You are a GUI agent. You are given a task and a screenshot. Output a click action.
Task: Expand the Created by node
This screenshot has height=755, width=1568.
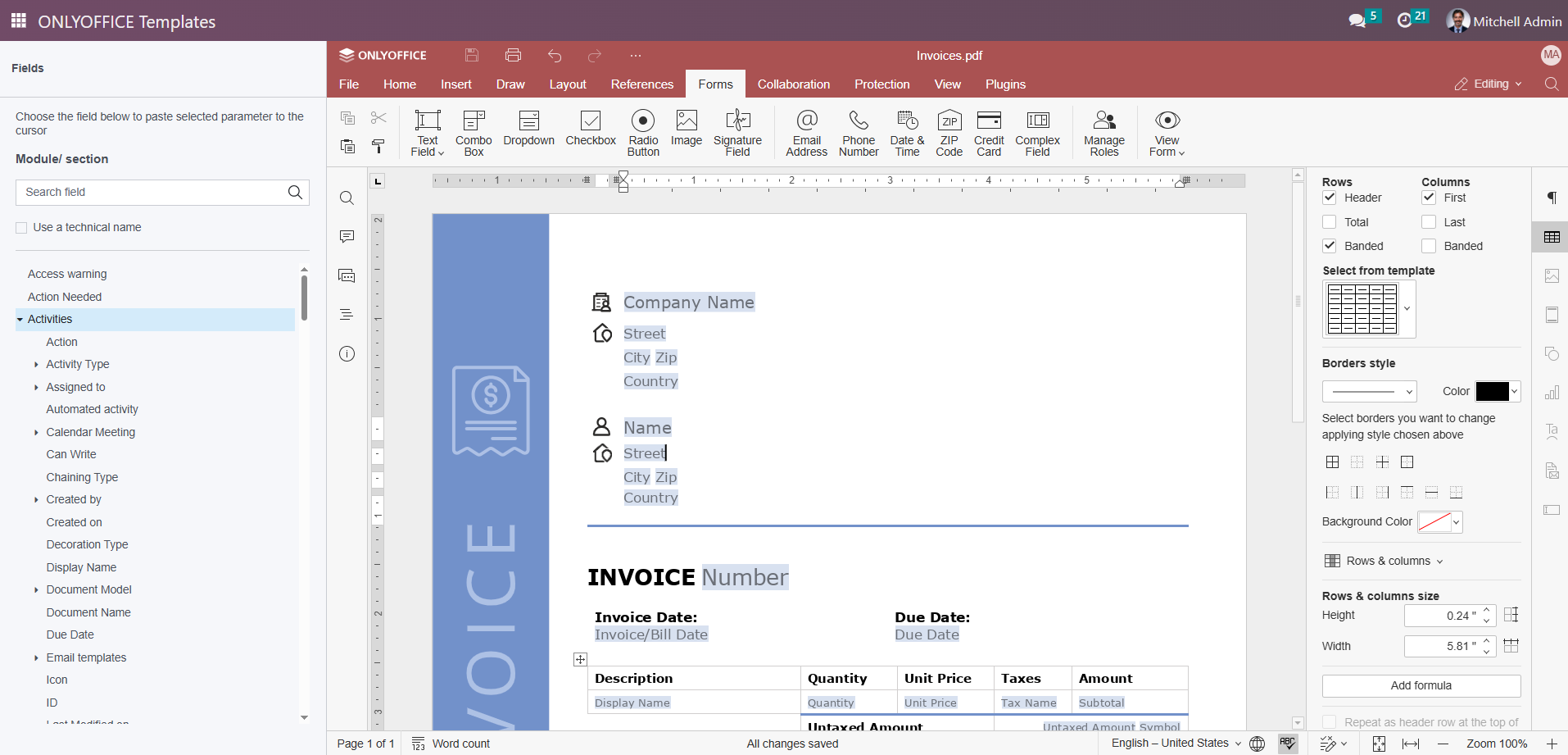click(x=36, y=500)
